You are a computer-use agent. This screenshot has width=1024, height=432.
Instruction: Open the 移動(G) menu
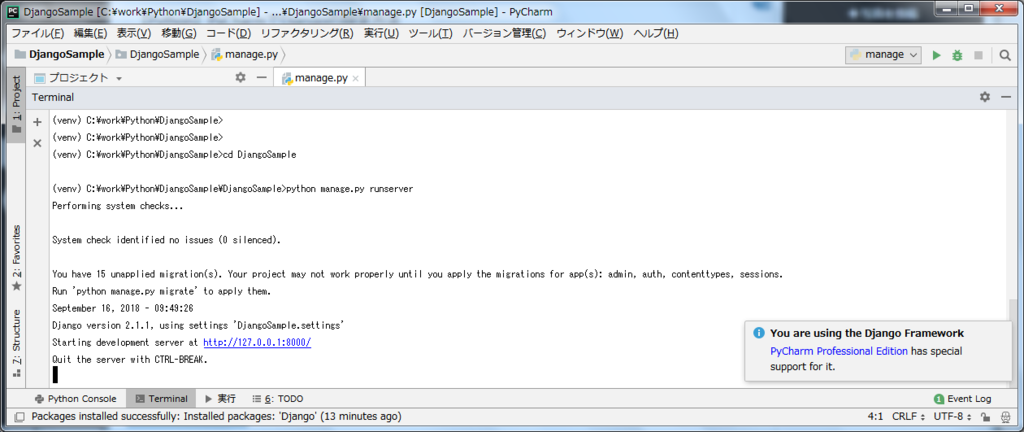(x=178, y=33)
